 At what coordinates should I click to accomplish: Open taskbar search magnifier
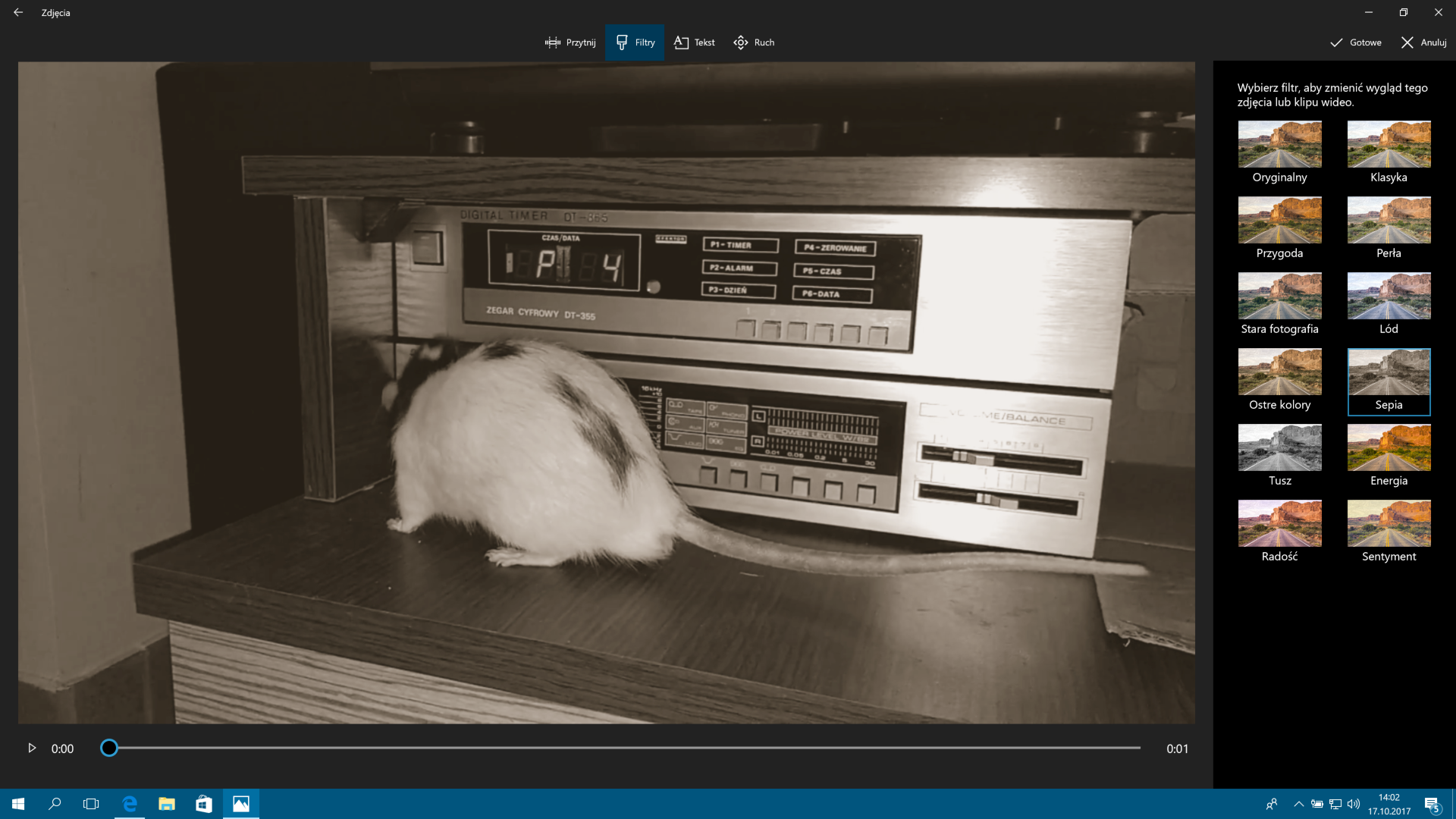coord(55,804)
